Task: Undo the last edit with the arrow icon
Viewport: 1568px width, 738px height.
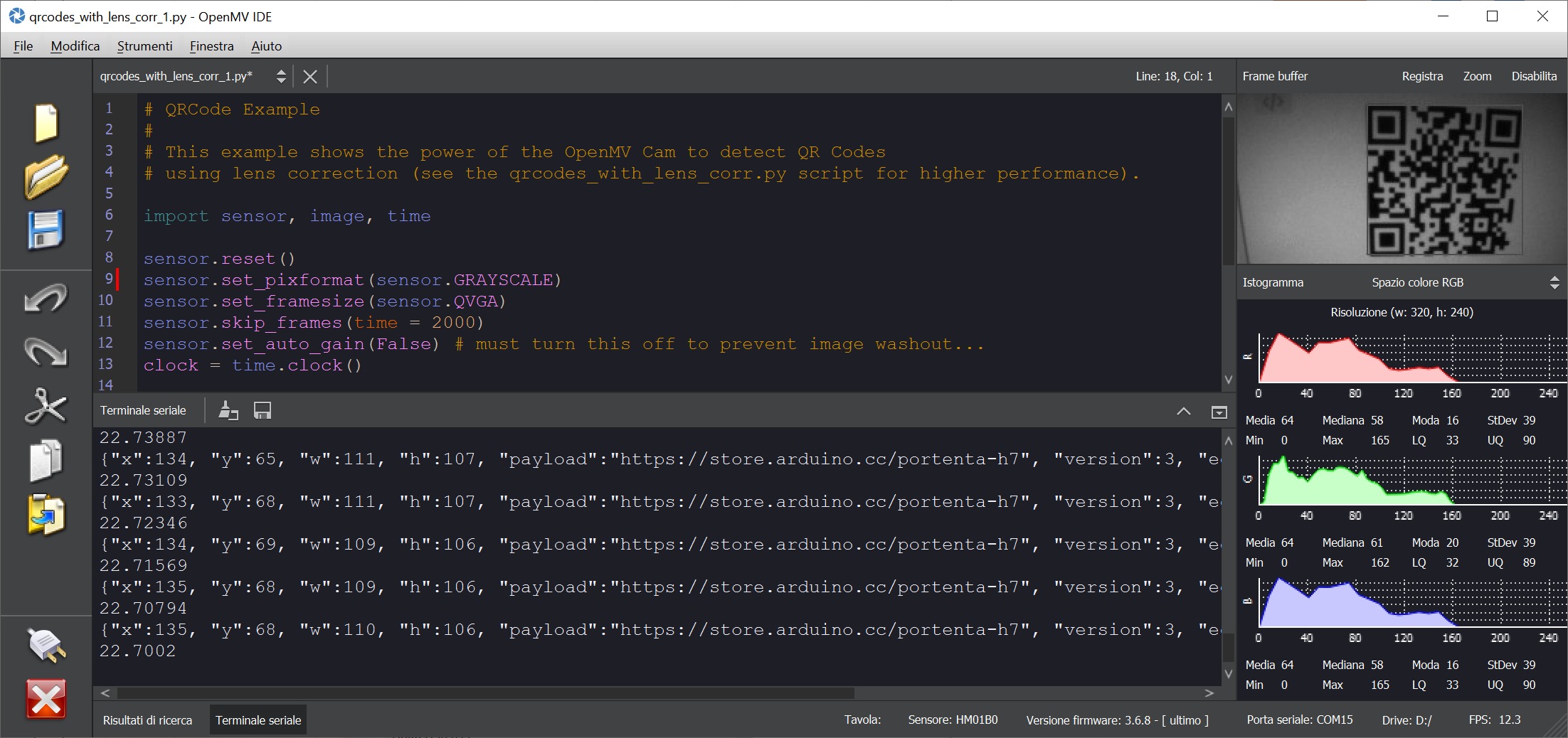Action: coord(46,299)
